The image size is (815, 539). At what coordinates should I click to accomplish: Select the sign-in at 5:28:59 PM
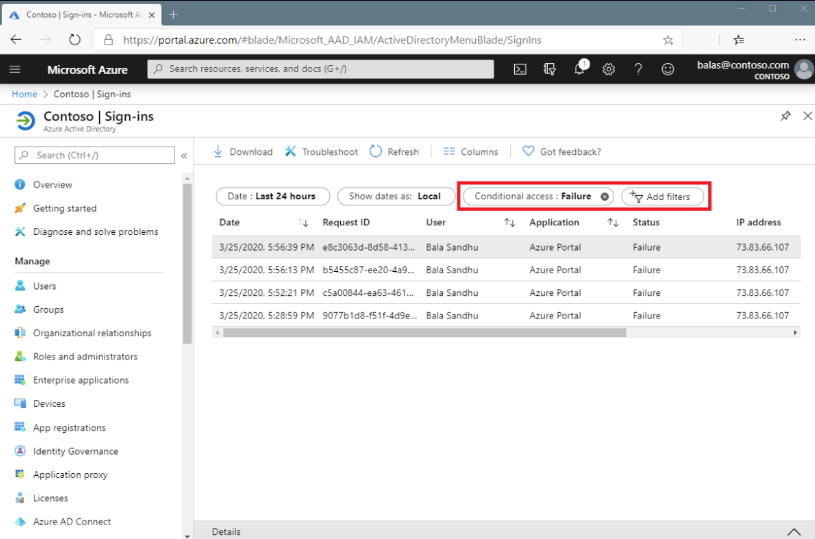pyautogui.click(x=506, y=315)
